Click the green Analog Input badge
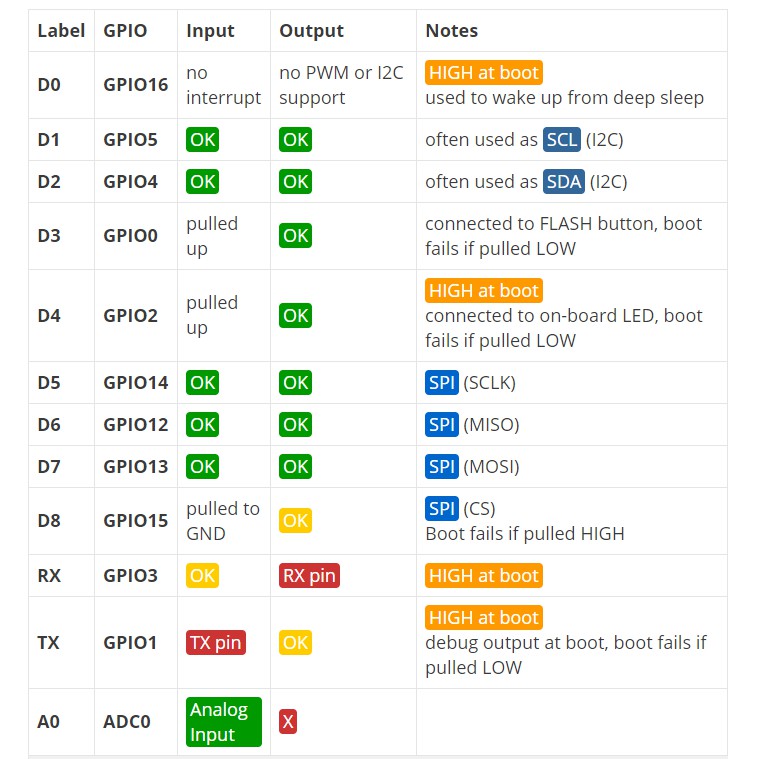 click(x=224, y=722)
